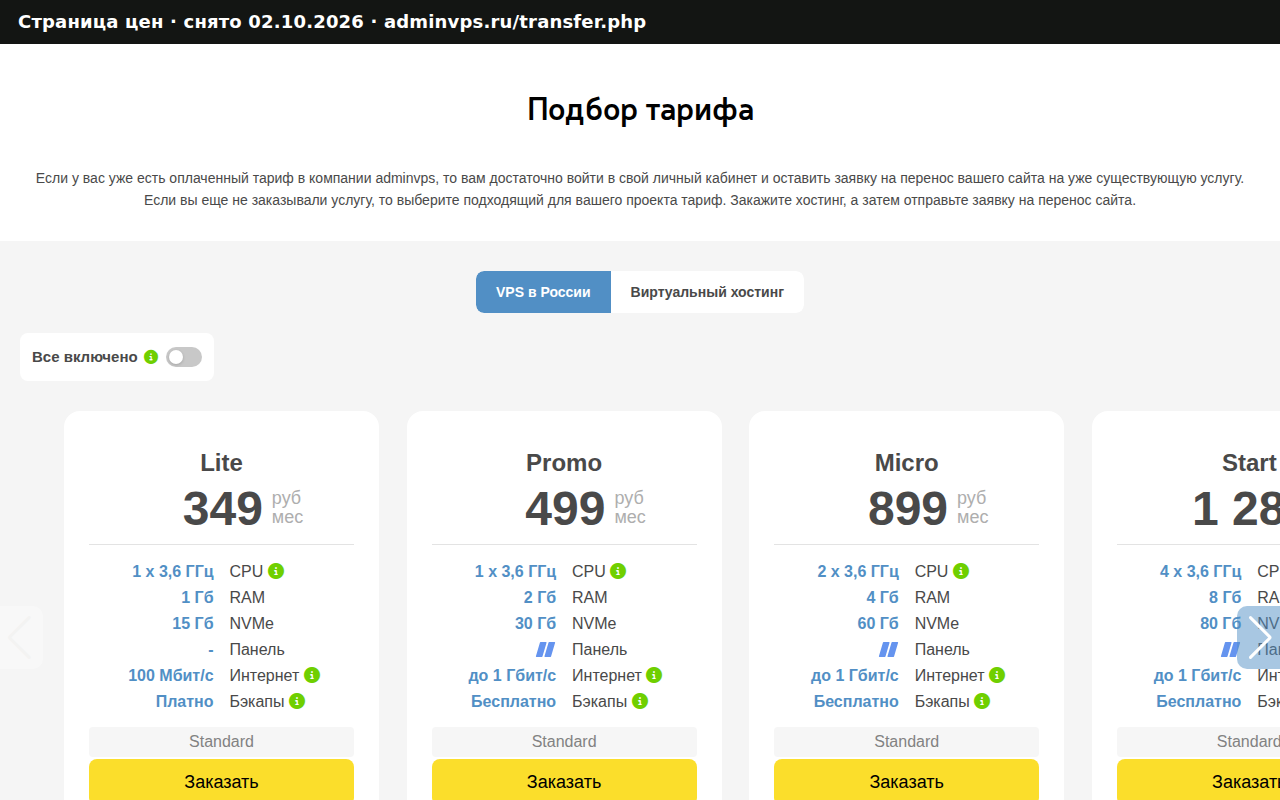
Task: Select the "VPS в России" tab
Action: pyautogui.click(x=543, y=292)
